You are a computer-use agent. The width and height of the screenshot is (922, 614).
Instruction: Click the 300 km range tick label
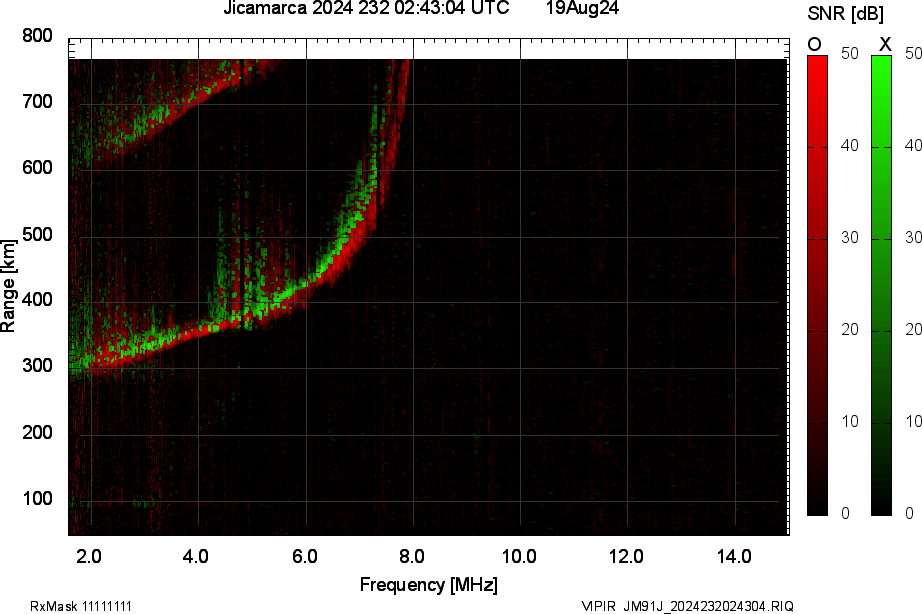pyautogui.click(x=37, y=367)
